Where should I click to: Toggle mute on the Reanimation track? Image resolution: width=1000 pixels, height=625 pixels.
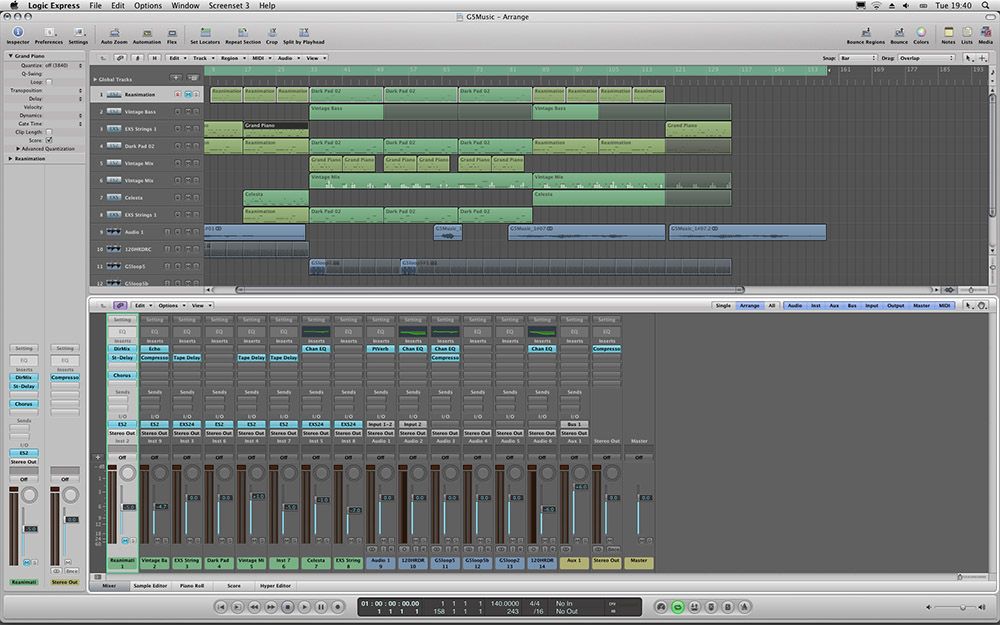pyautogui.click(x=188, y=94)
